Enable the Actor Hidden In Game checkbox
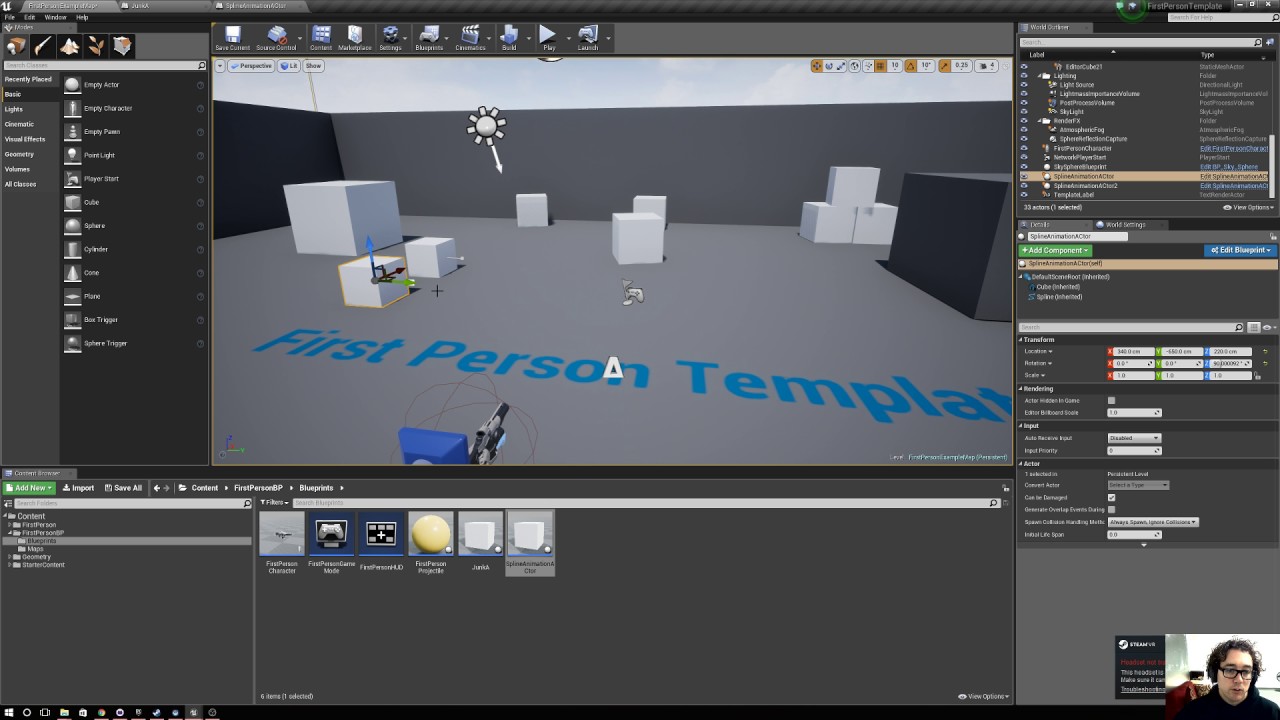 point(1111,401)
